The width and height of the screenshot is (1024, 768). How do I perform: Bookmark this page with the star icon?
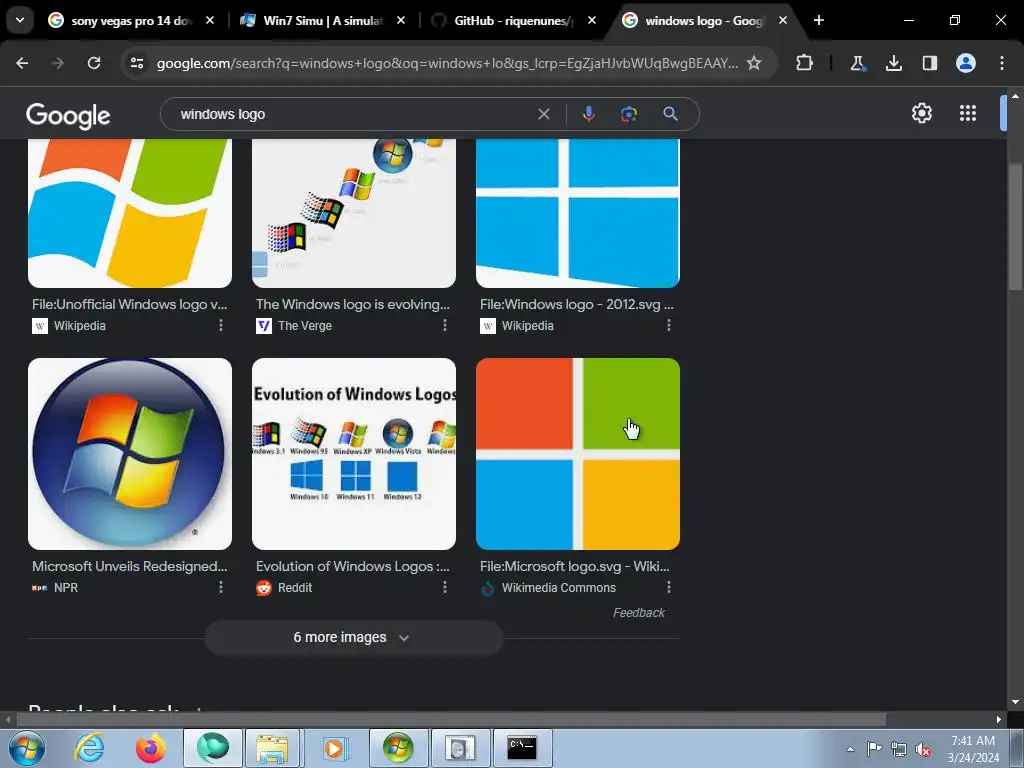tap(754, 63)
